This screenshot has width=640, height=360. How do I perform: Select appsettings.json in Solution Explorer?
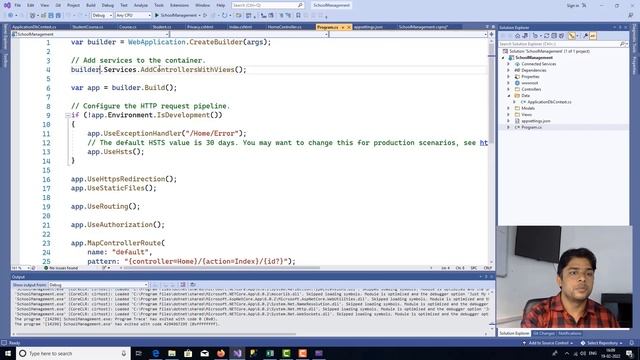coord(536,121)
